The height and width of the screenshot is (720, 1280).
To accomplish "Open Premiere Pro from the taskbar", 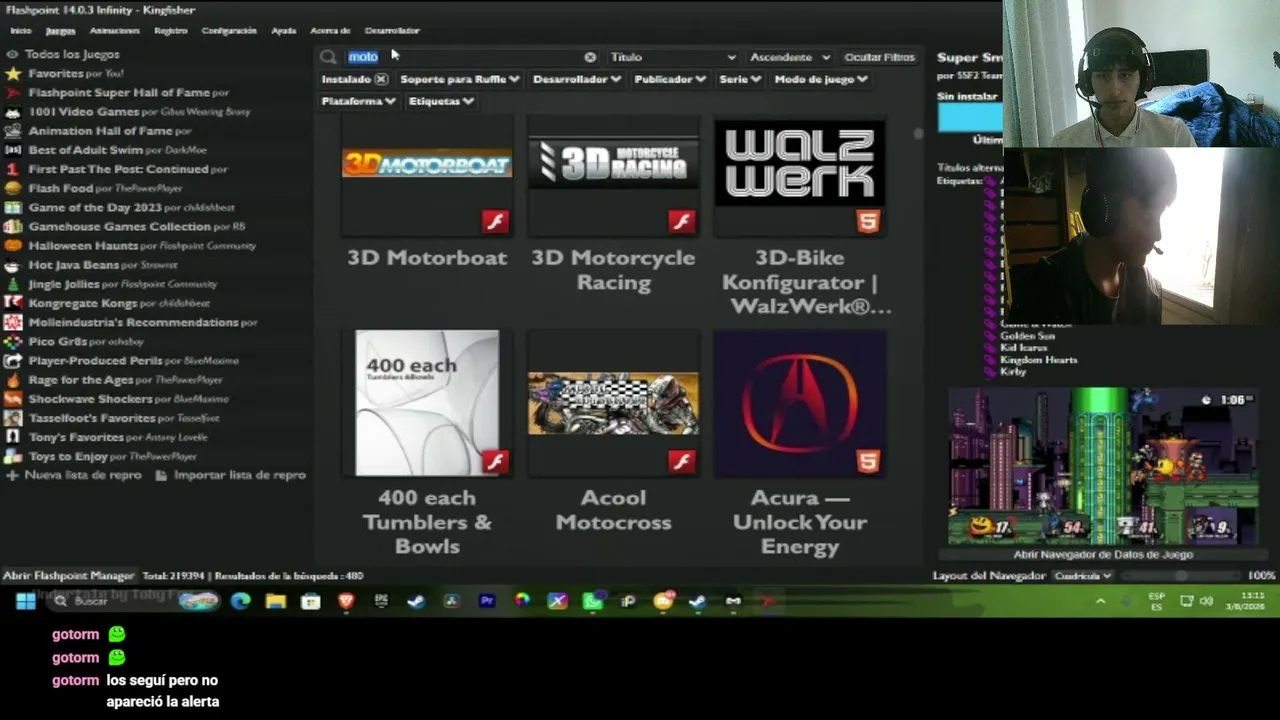I will [x=487, y=601].
